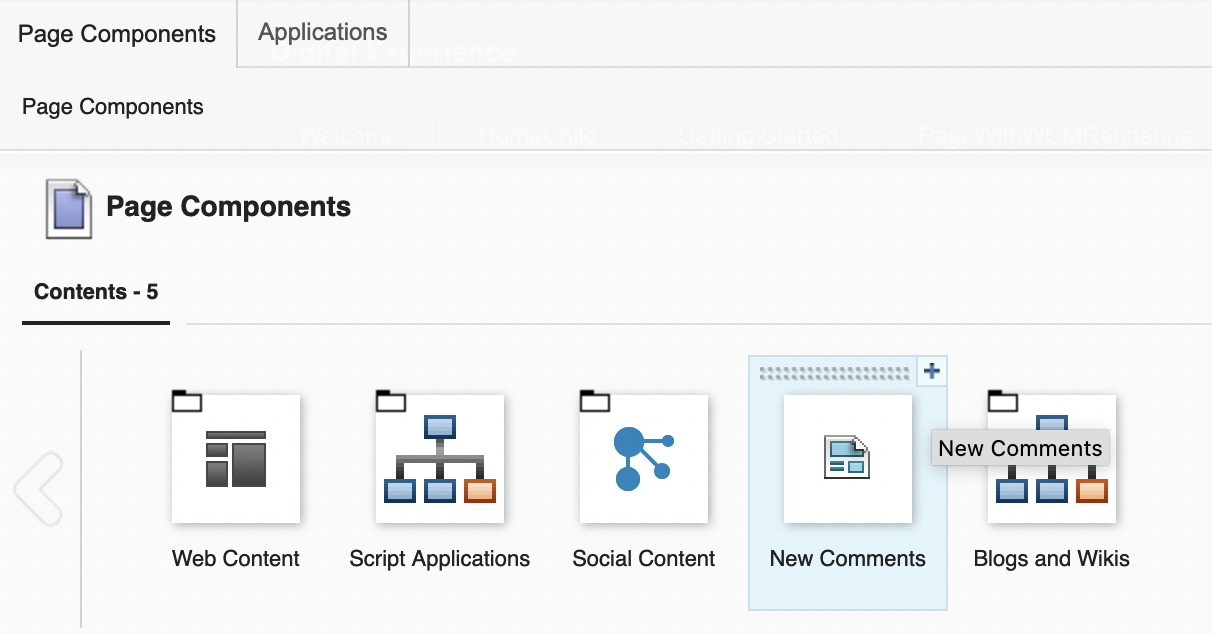1212x634 pixels.
Task: Click the Page Components document icon
Action: [67, 207]
